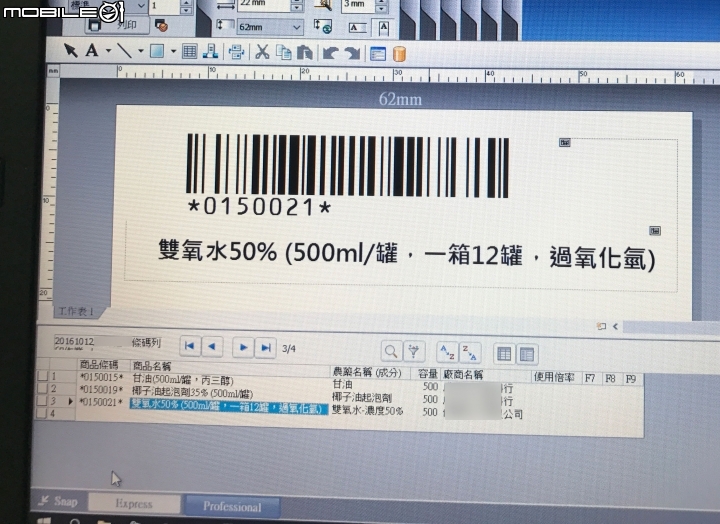The width and height of the screenshot is (720, 524).
Task: Increase the copies spinner value
Action: tap(186, 2)
